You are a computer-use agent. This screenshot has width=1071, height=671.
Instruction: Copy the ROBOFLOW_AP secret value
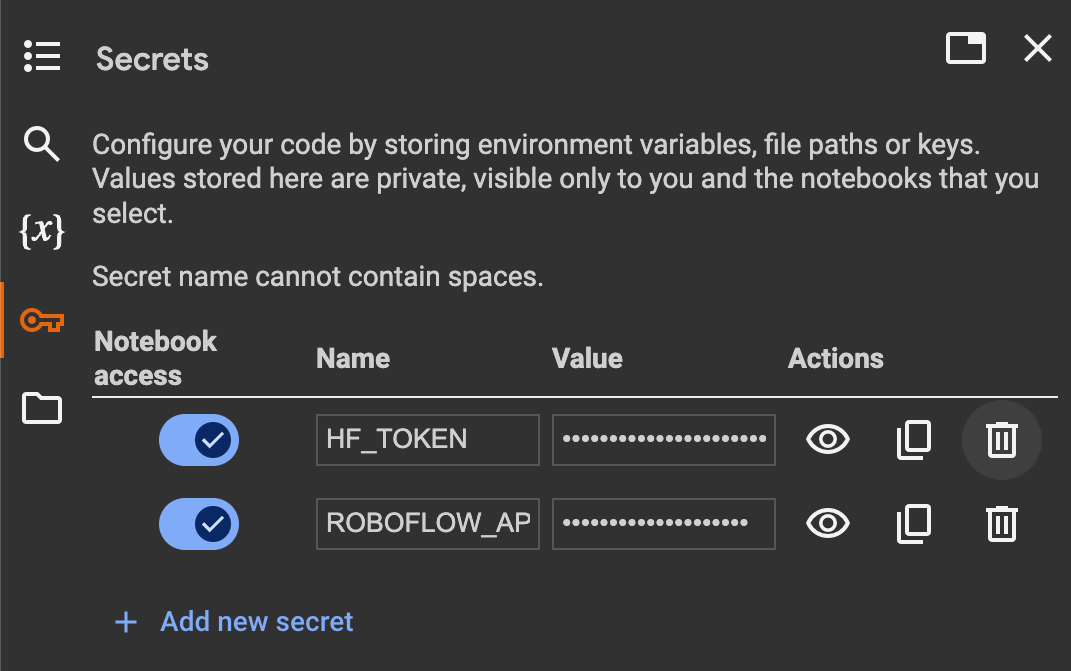[913, 523]
